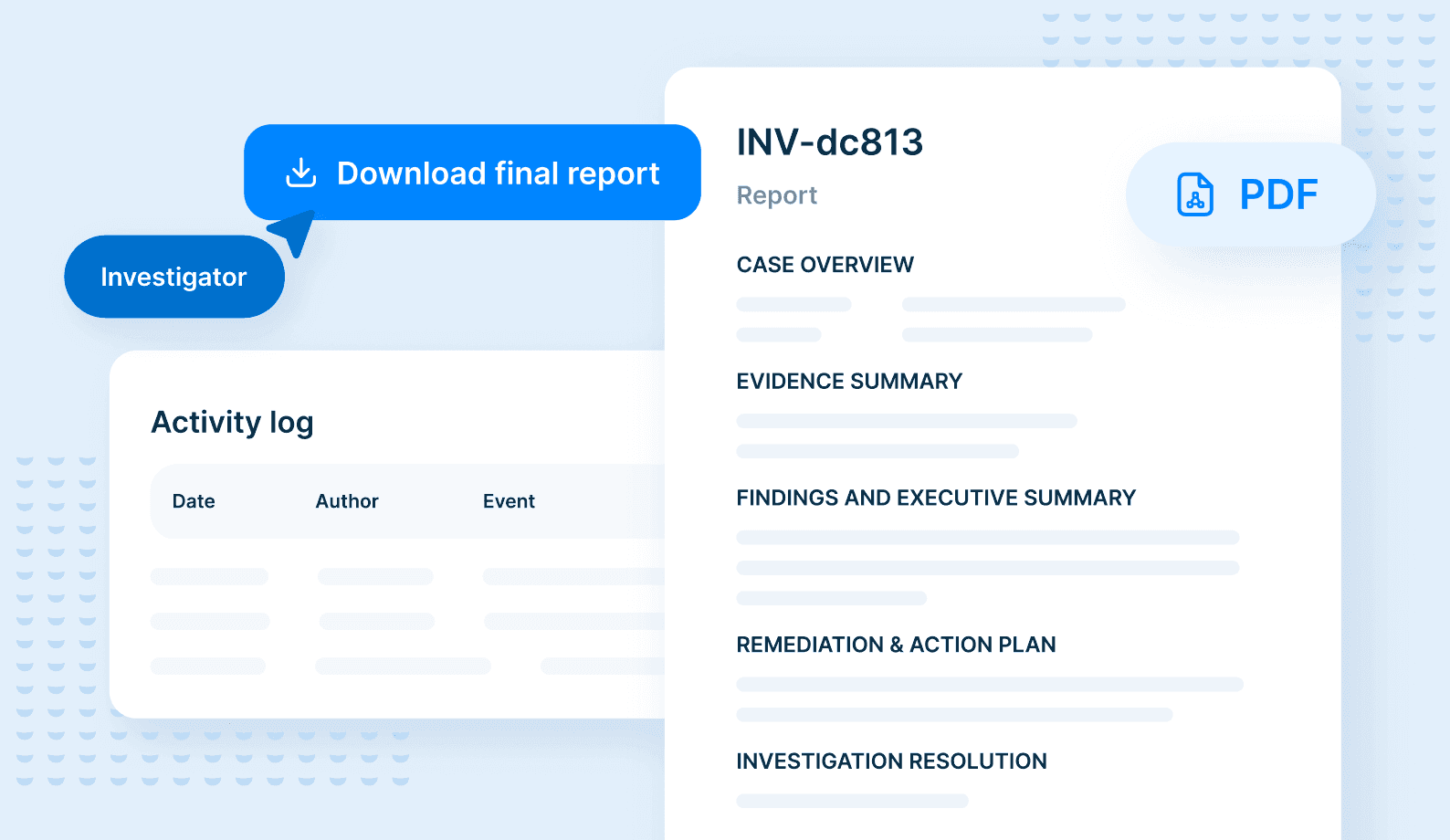Open REMEDIATION & ACTION PLAN section
The image size is (1450, 840).
pyautogui.click(x=896, y=645)
